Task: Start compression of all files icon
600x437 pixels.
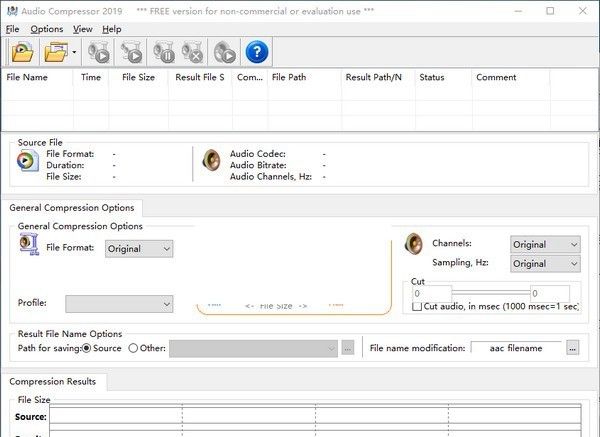Action: point(99,52)
